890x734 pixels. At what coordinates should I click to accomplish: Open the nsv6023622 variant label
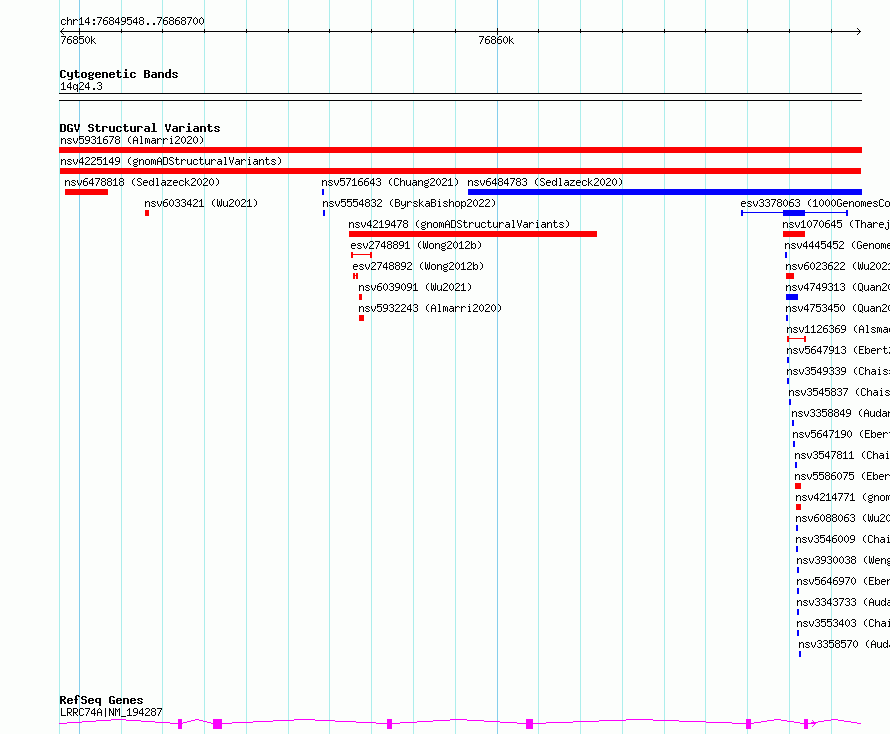[x=838, y=266]
